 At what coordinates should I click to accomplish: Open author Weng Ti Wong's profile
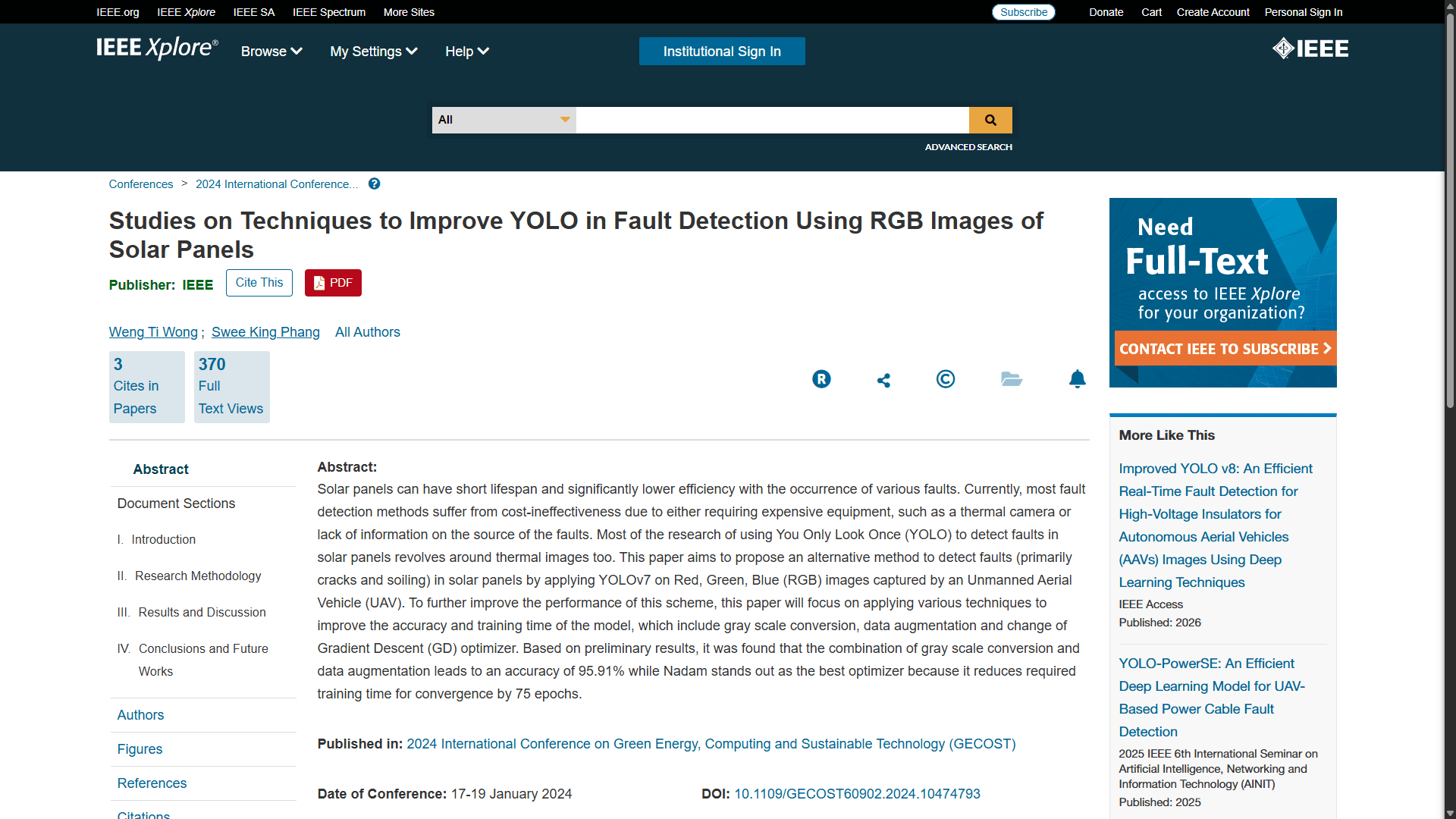coord(153,332)
